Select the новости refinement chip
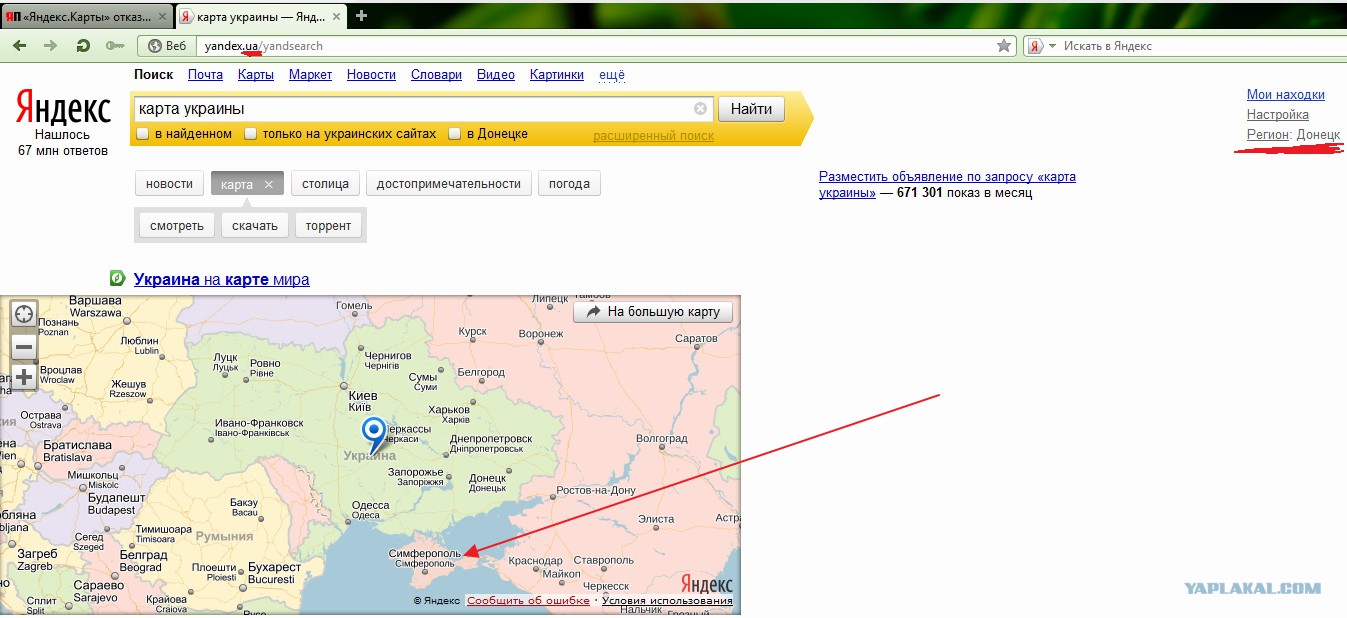 pos(169,184)
